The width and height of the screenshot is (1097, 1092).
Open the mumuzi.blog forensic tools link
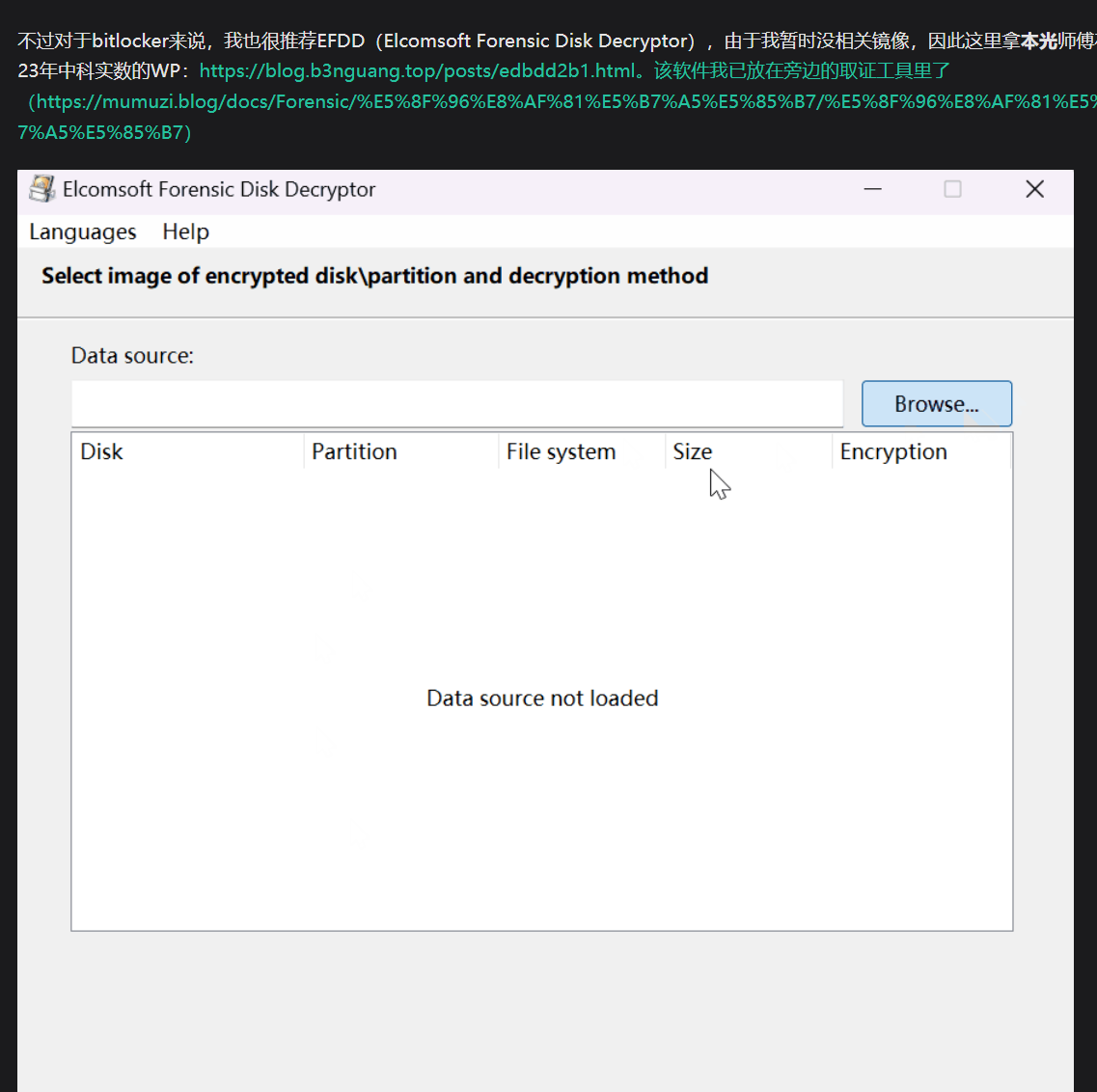[x=562, y=102]
